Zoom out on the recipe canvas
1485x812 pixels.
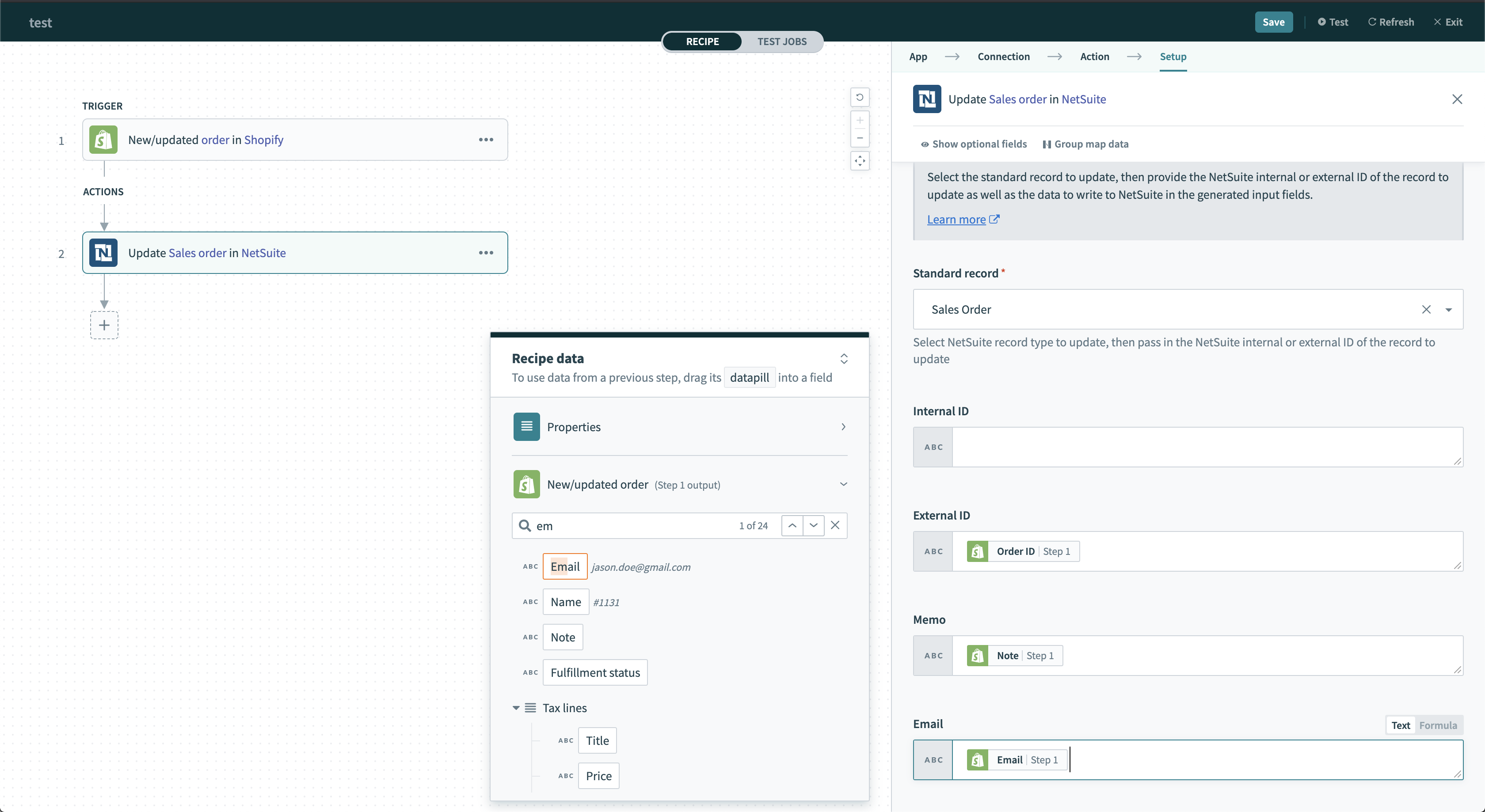pos(860,138)
